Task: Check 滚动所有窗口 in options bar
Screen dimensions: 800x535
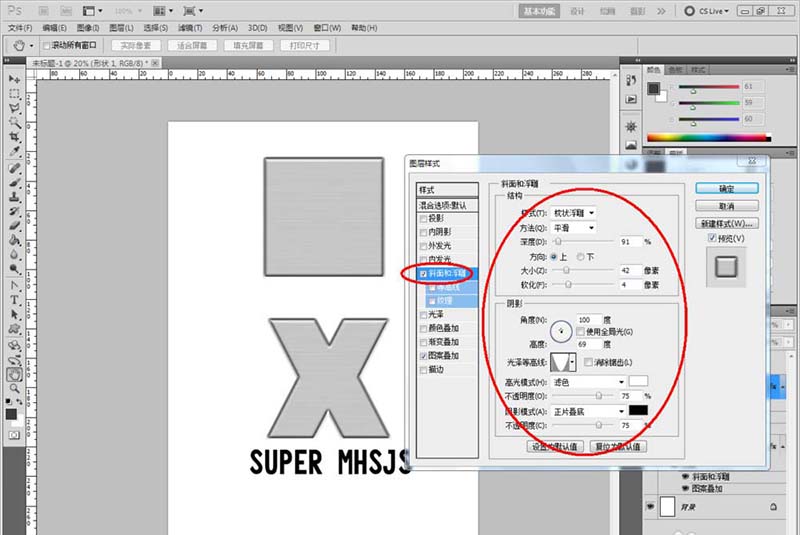Action: coord(47,46)
